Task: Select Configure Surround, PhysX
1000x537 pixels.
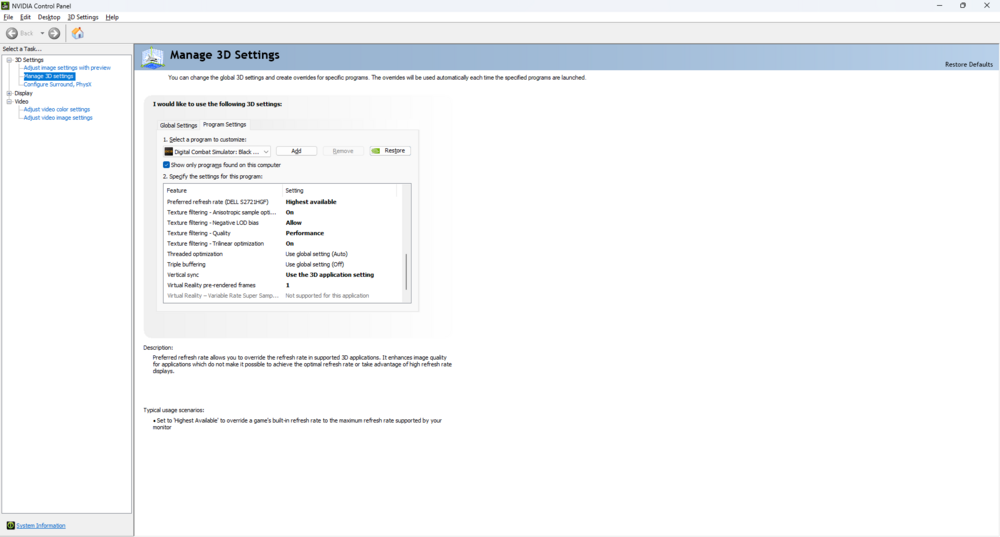Action: [57, 84]
